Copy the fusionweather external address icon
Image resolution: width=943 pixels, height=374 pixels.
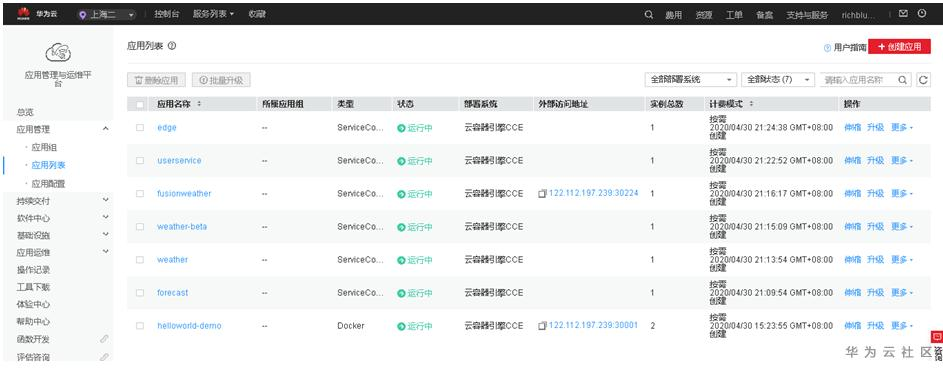[542, 194]
